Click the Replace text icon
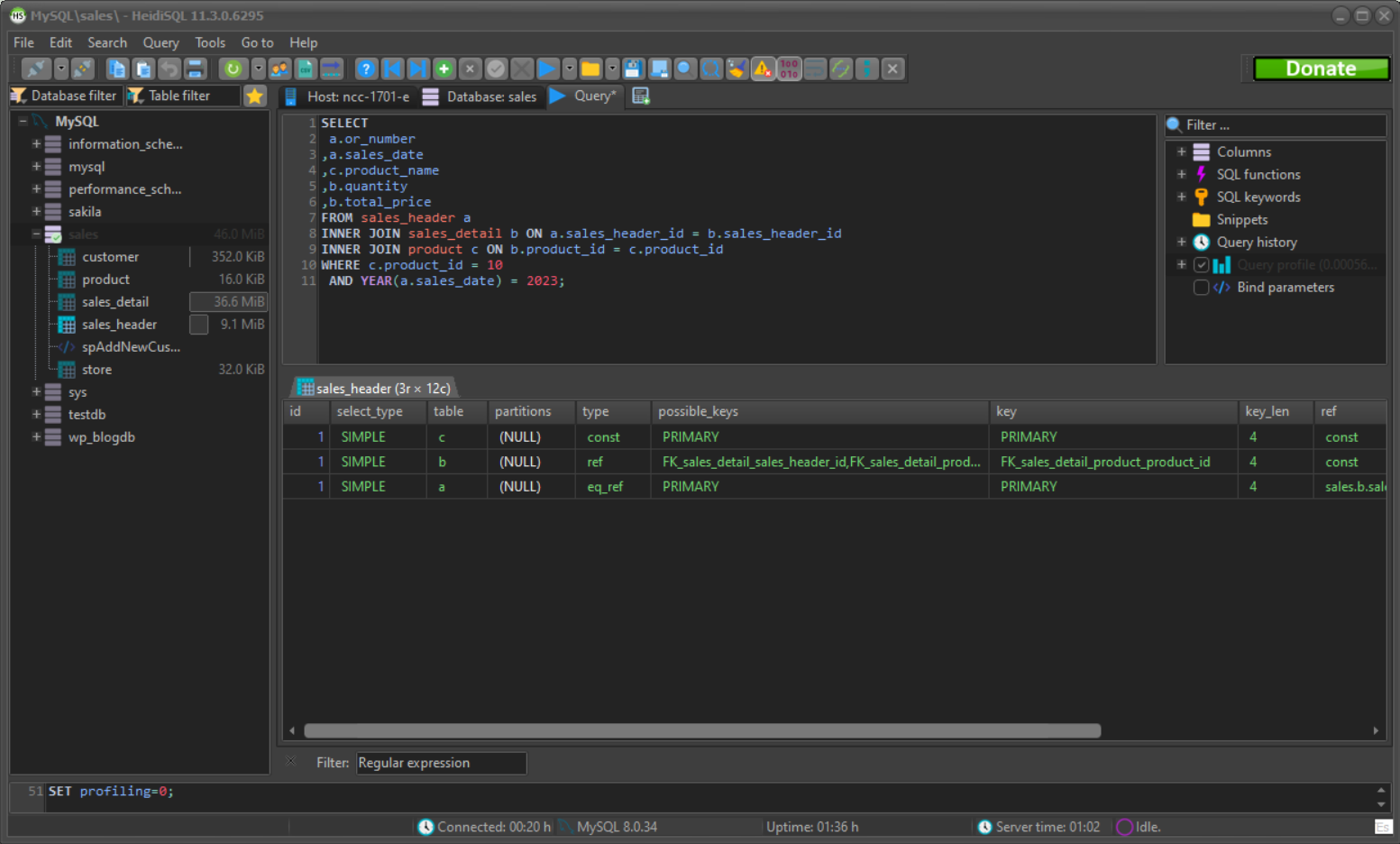The image size is (1400, 844). point(711,69)
